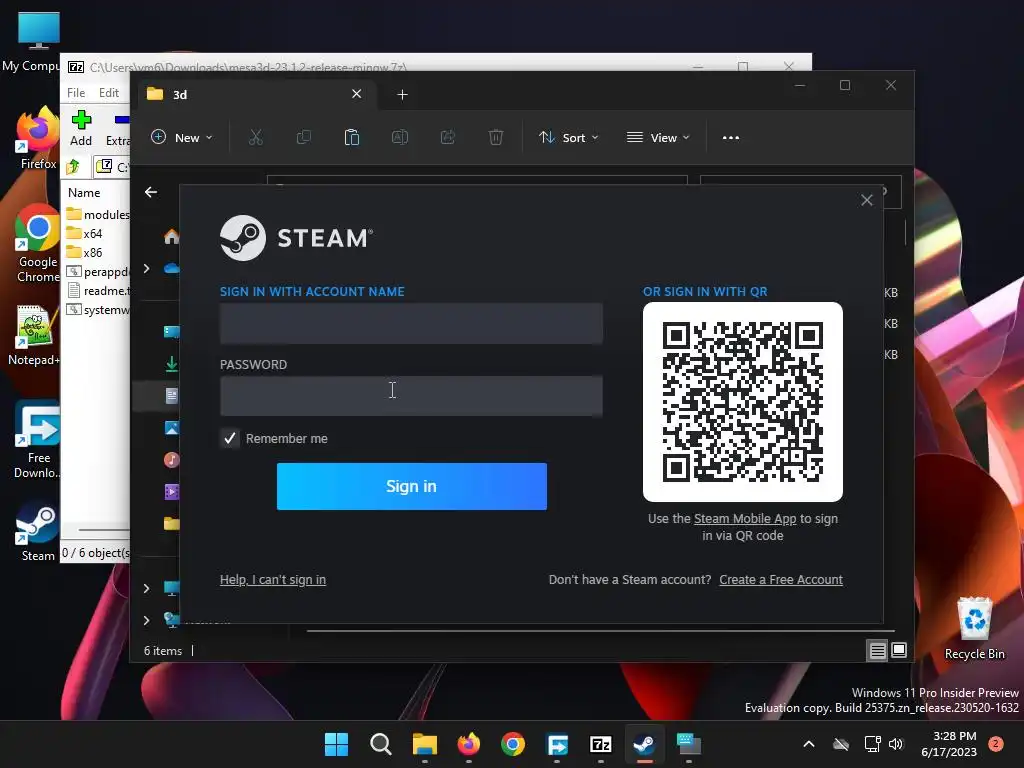Click the Share icon in Explorer toolbar
1024x768 pixels.
448,138
